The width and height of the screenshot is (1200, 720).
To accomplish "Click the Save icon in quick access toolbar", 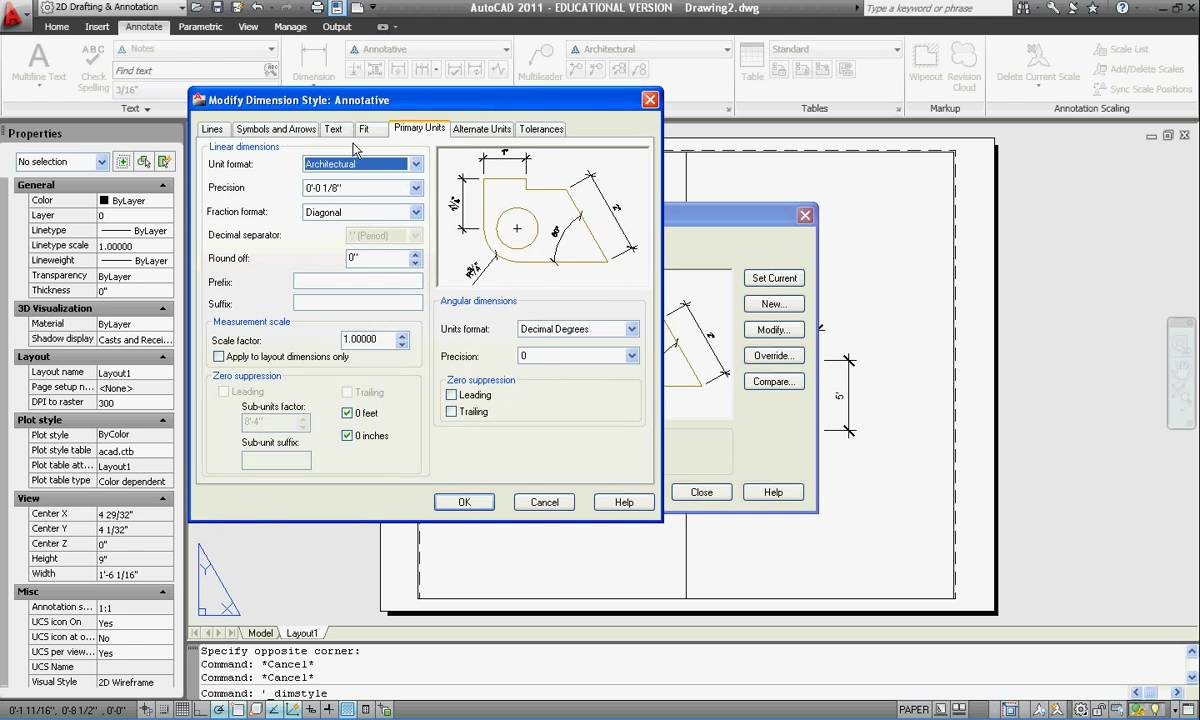I will pyautogui.click(x=217, y=7).
